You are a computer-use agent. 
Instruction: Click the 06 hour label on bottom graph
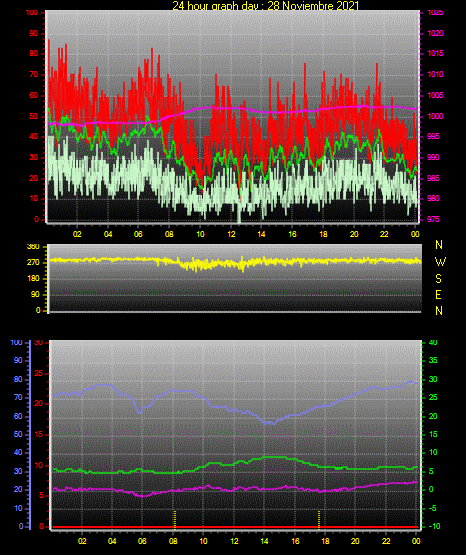click(142, 541)
